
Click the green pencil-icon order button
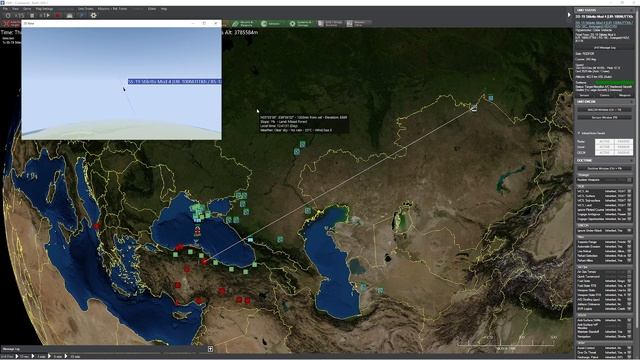[x=244, y=24]
